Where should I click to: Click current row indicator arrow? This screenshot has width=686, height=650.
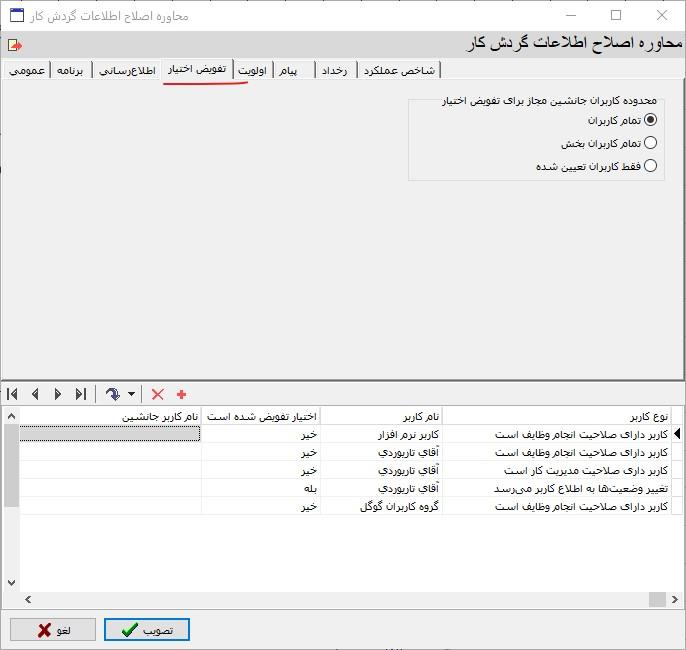[x=677, y=433]
